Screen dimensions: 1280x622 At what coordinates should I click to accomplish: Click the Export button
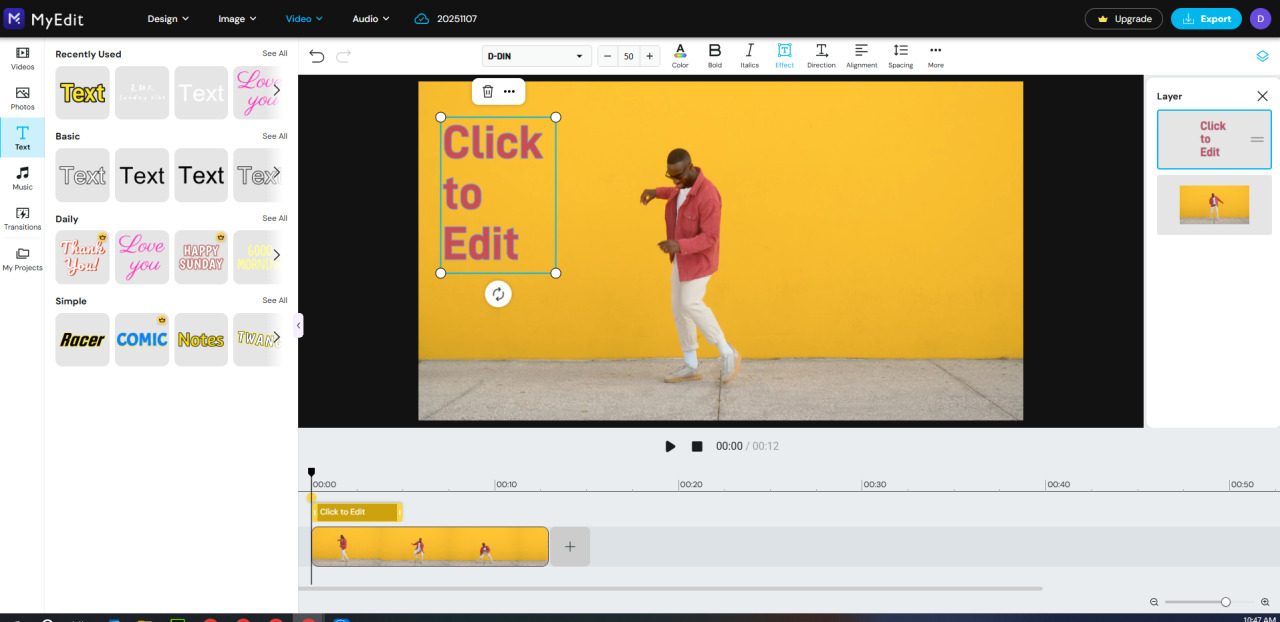tap(1205, 18)
